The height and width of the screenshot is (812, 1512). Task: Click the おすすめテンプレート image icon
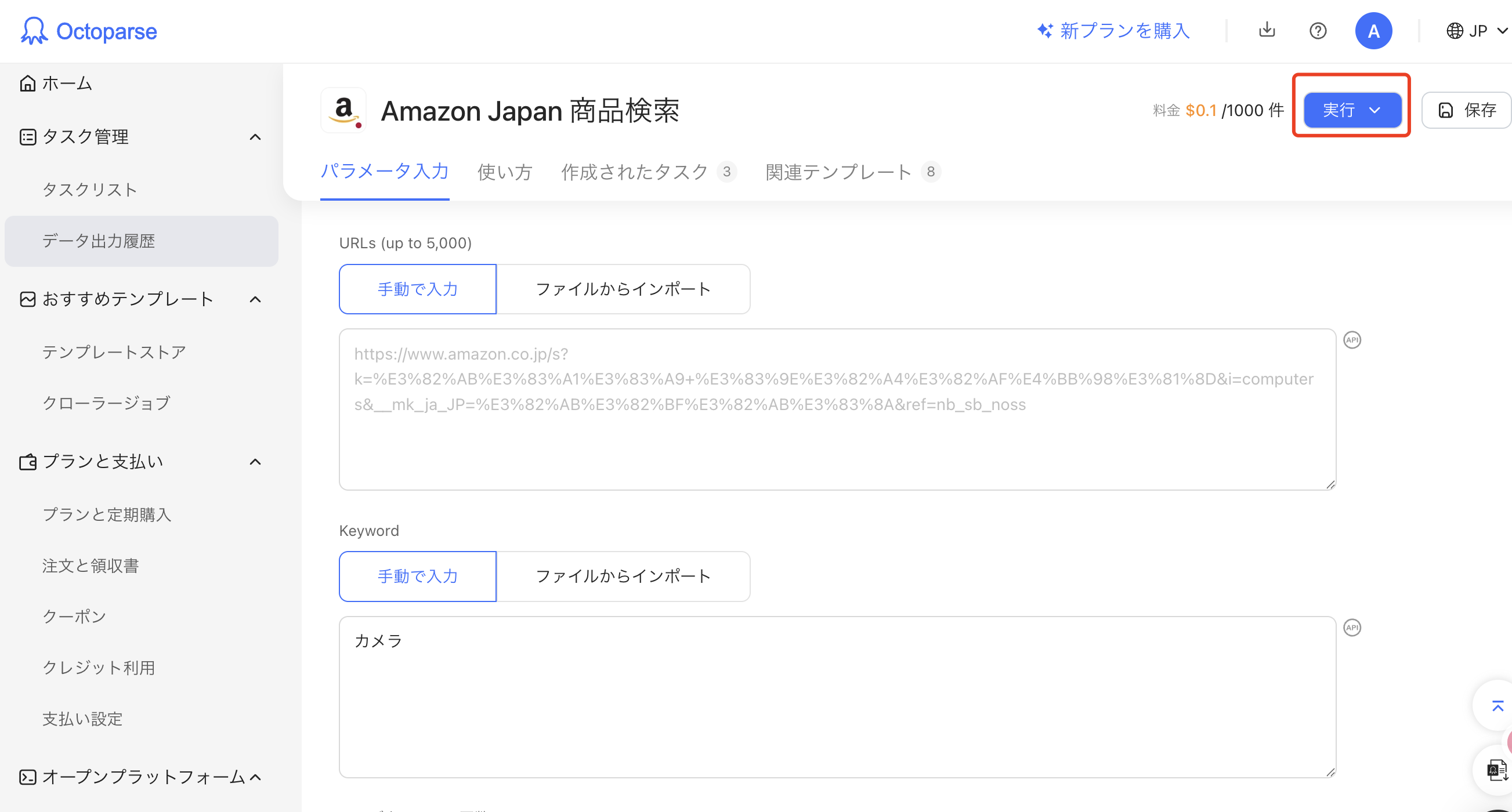click(28, 299)
